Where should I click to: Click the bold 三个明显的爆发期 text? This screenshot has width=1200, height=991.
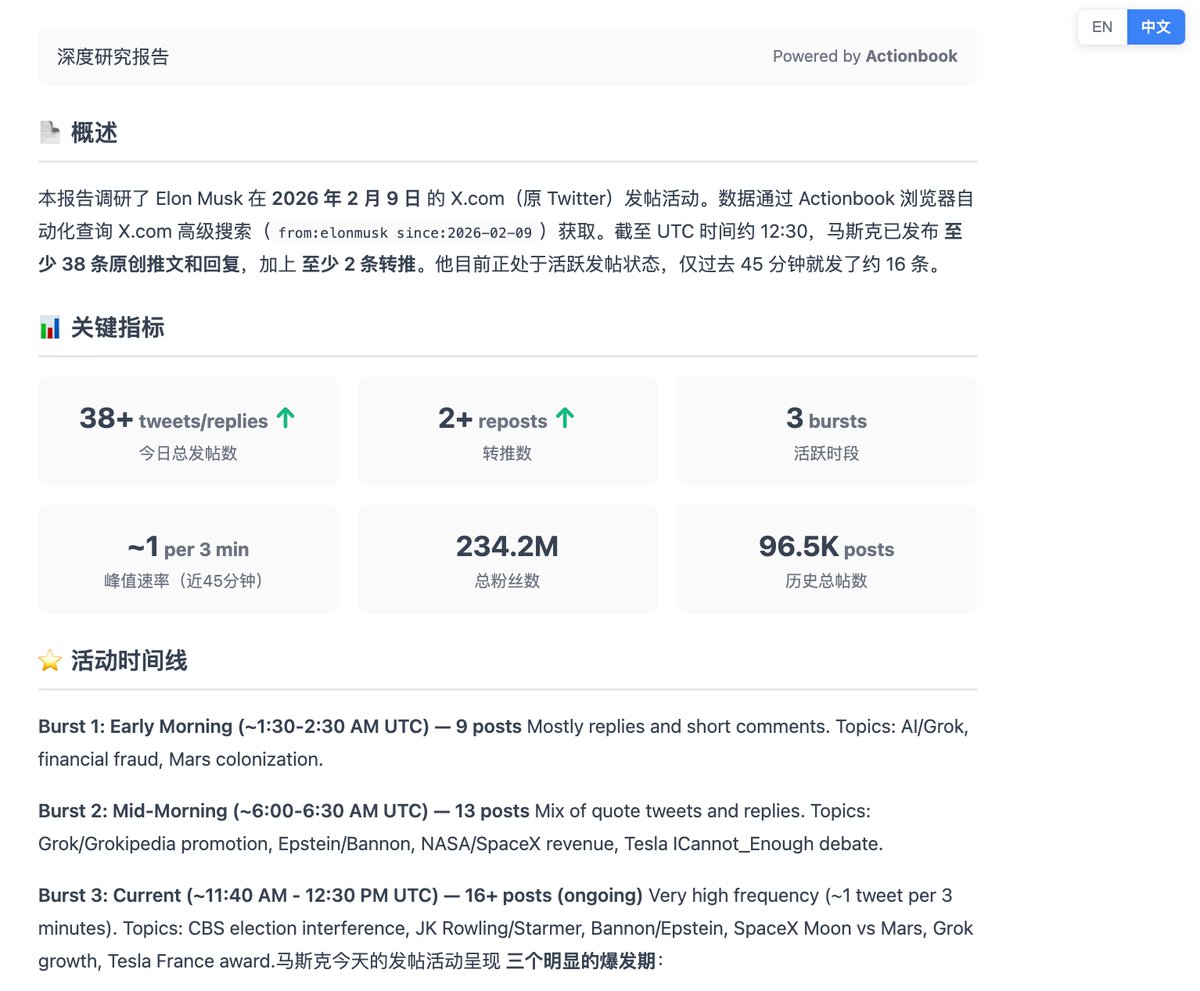[x=581, y=961]
